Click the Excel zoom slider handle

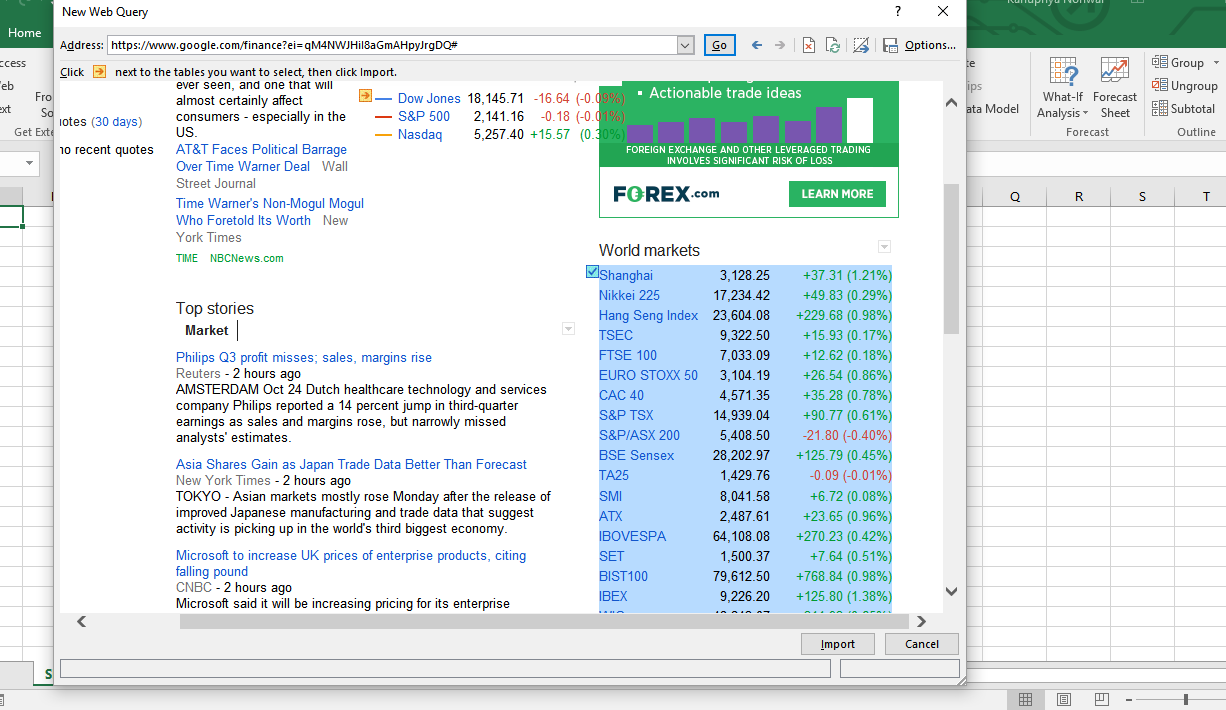pos(1186,699)
